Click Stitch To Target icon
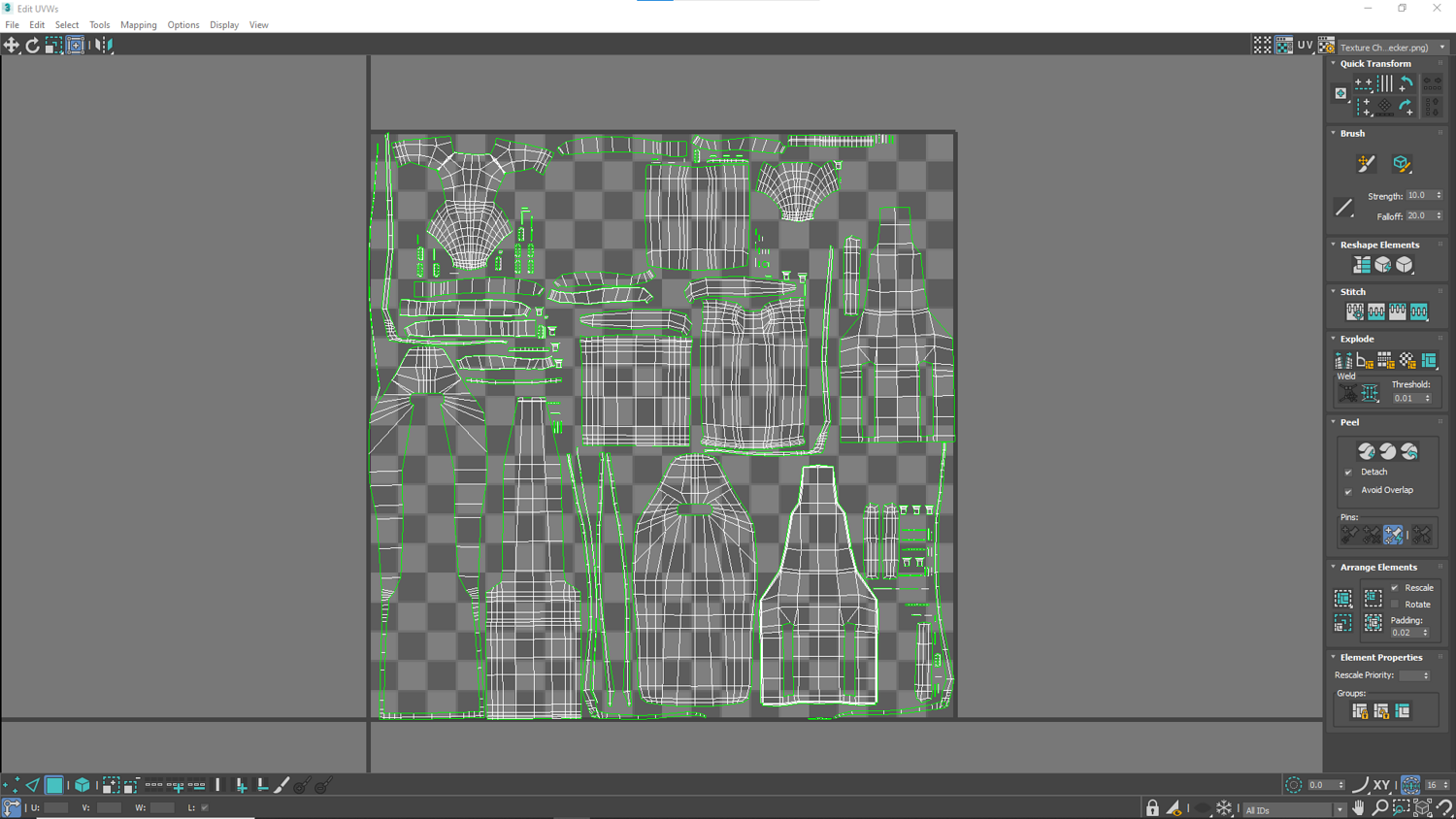 click(x=1355, y=311)
